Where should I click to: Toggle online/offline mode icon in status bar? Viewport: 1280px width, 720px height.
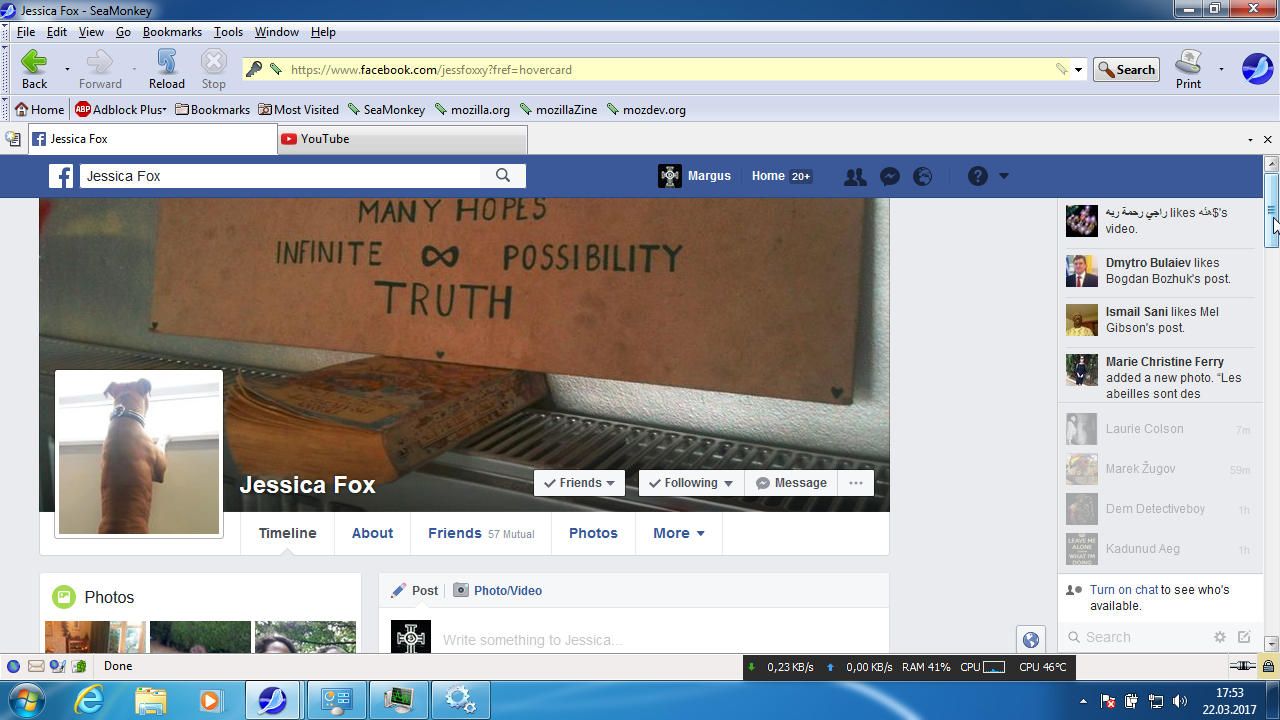click(x=1242, y=666)
